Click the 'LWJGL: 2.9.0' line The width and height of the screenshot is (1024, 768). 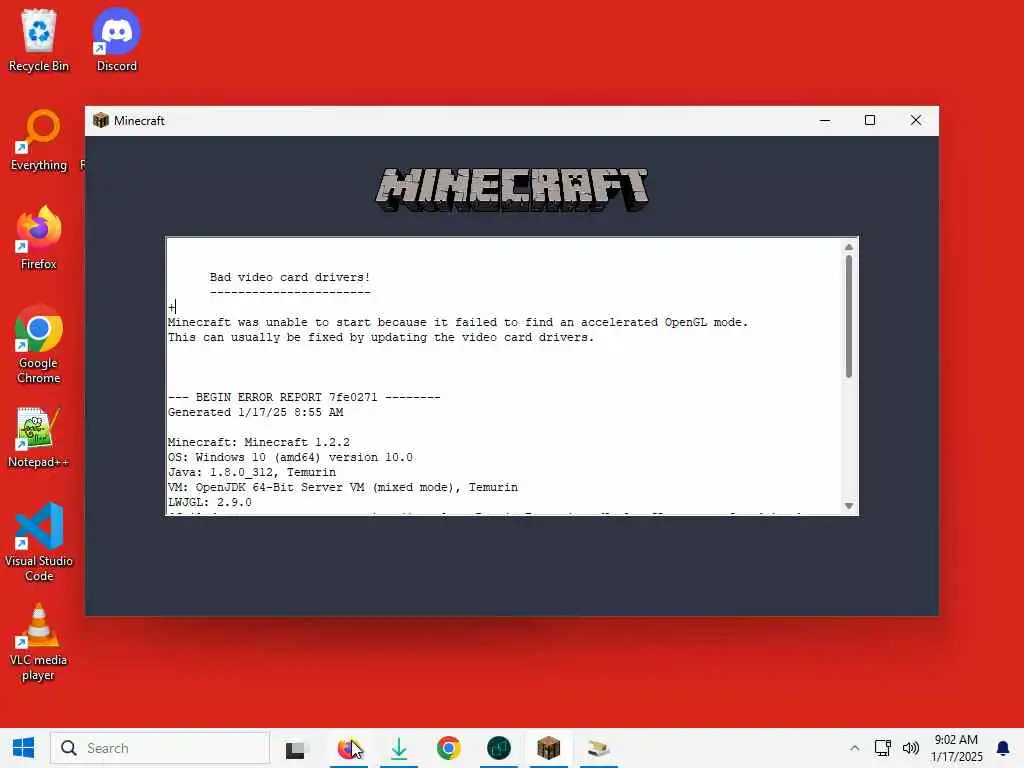coord(210,502)
